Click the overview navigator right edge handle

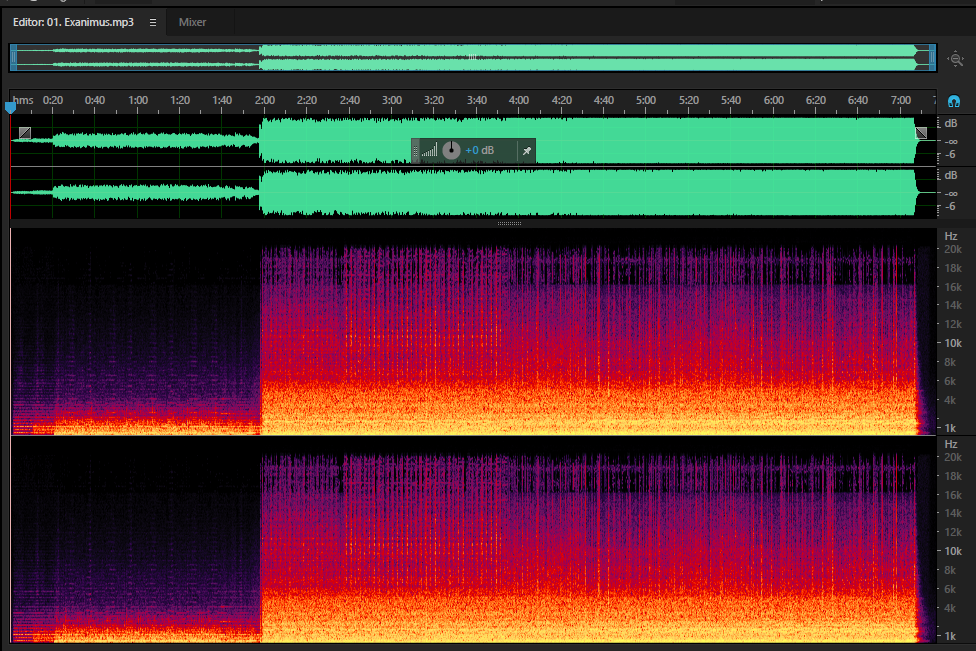coord(932,58)
